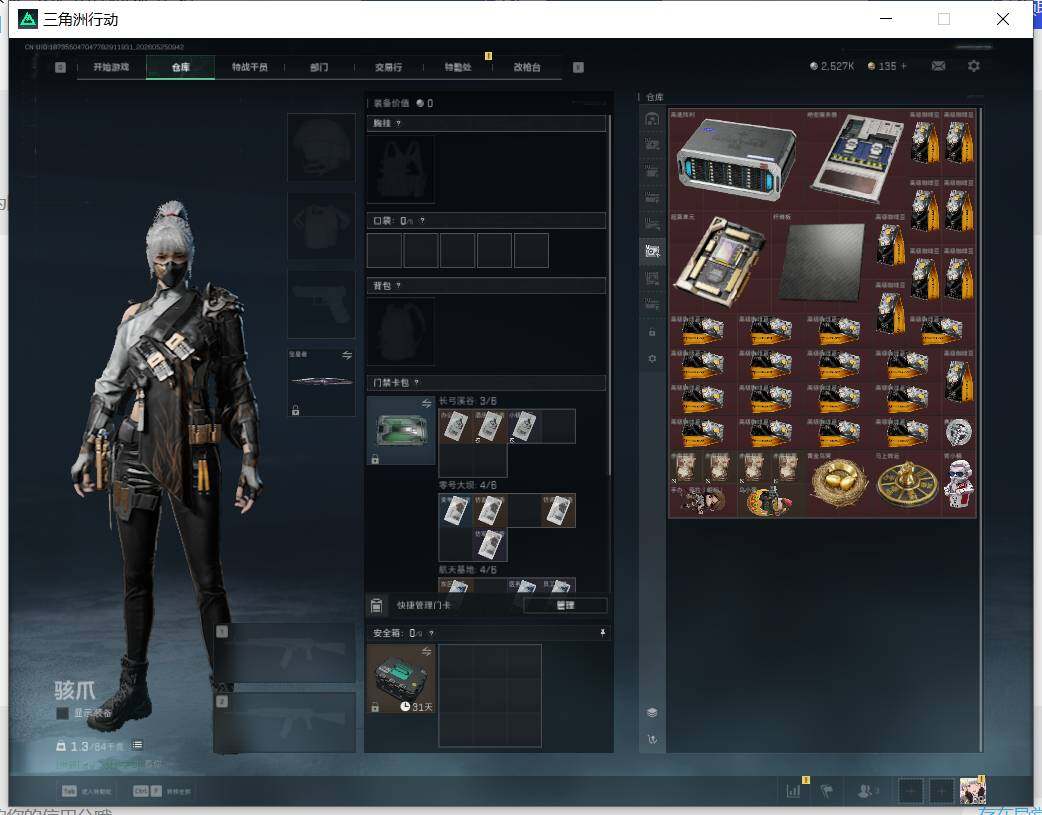
Task: Open the settings gear in top bar
Action: 974,66
